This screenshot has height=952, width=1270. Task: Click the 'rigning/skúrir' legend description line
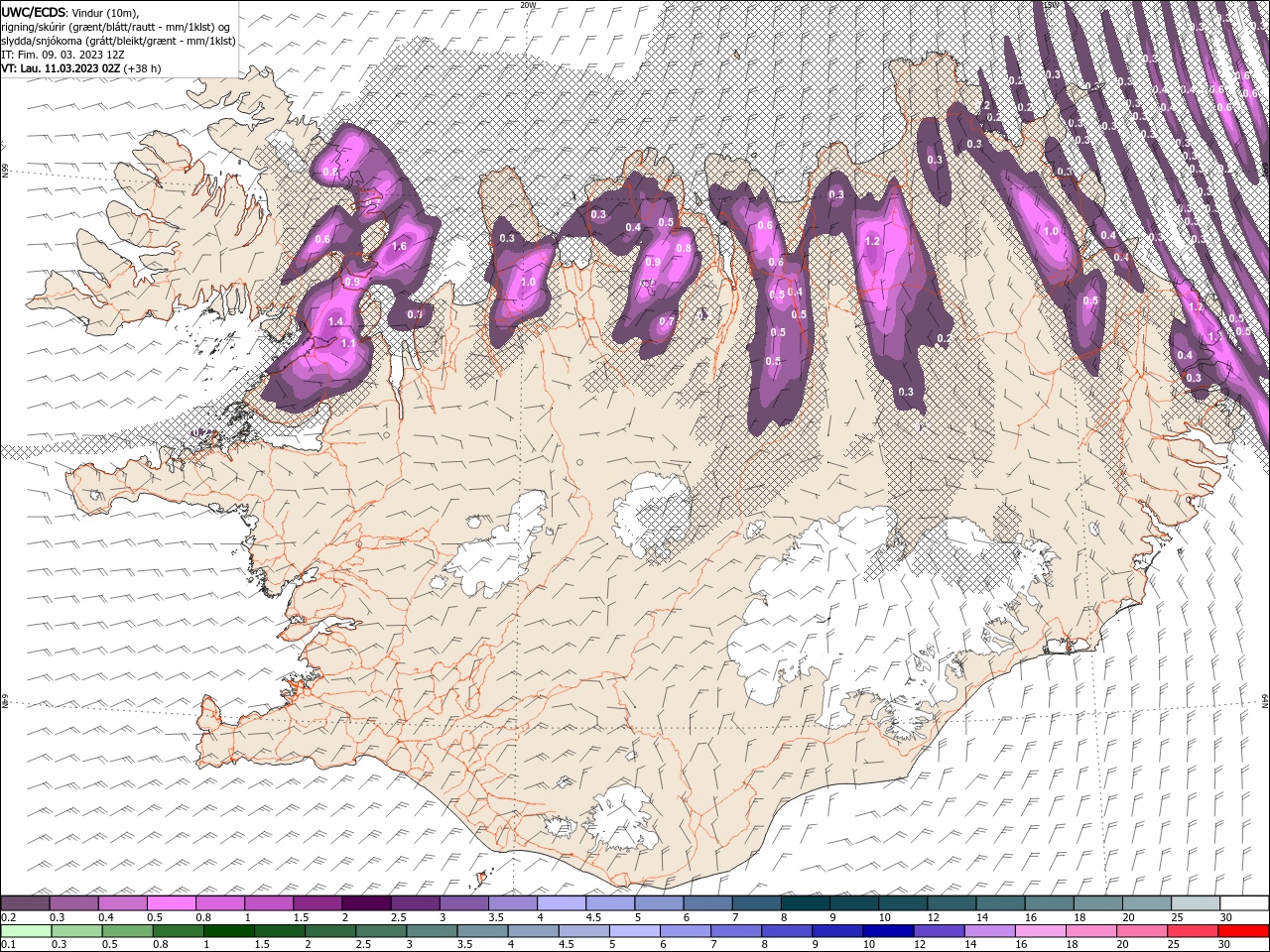117,26
